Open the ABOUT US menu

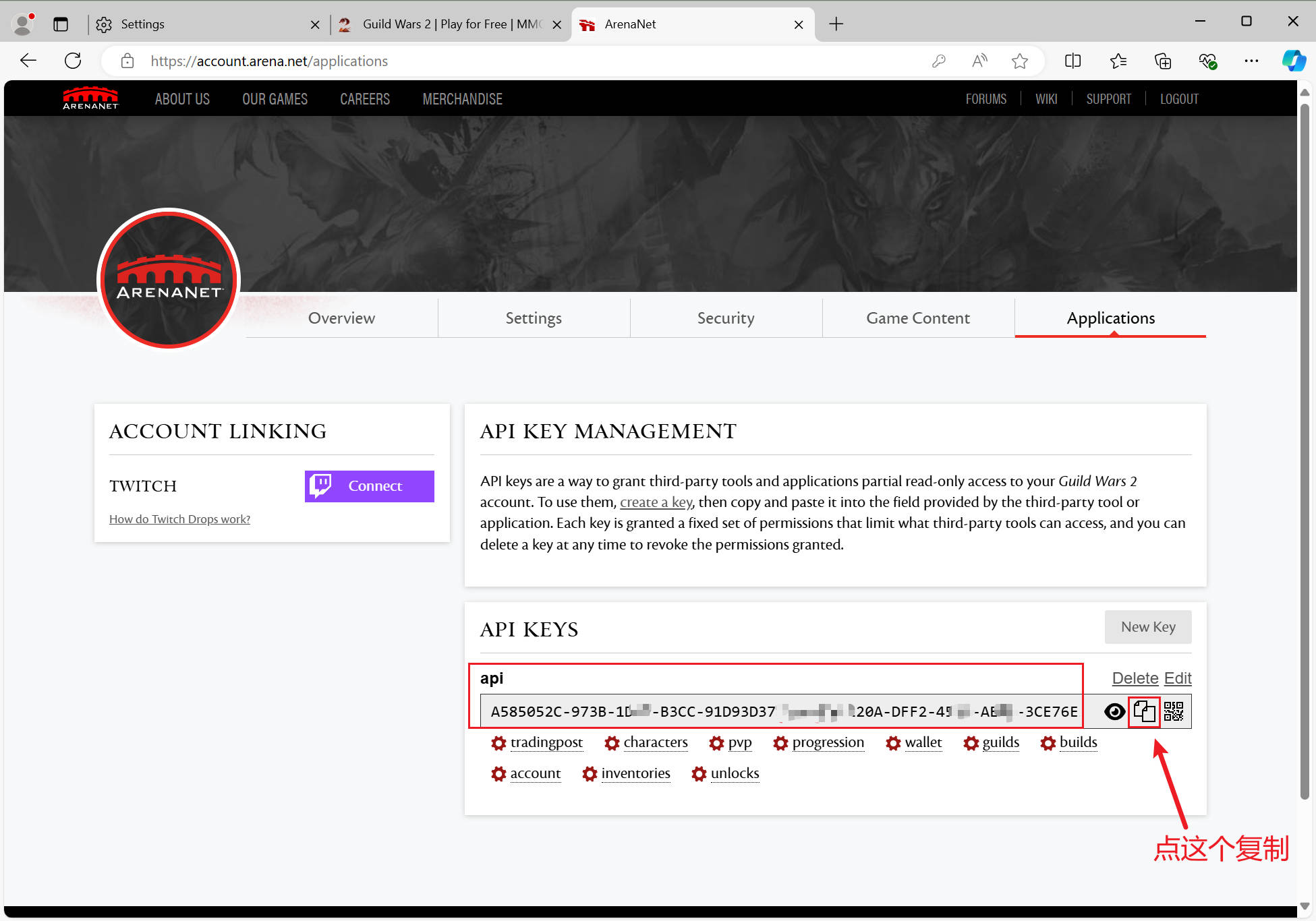[x=182, y=99]
